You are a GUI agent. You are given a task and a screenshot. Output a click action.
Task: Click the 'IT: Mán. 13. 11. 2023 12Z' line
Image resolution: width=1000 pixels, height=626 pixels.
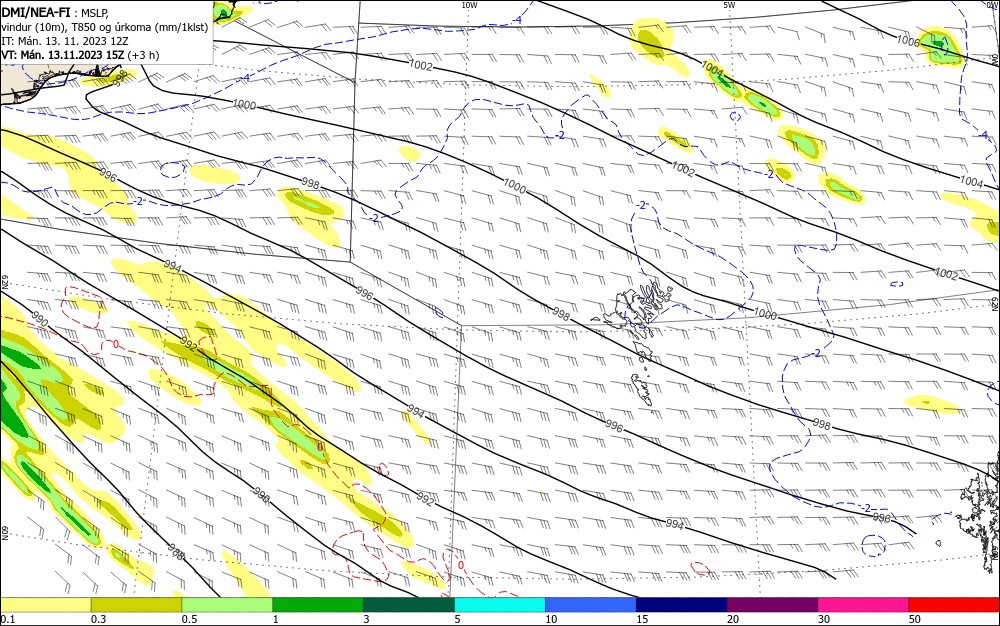64,41
